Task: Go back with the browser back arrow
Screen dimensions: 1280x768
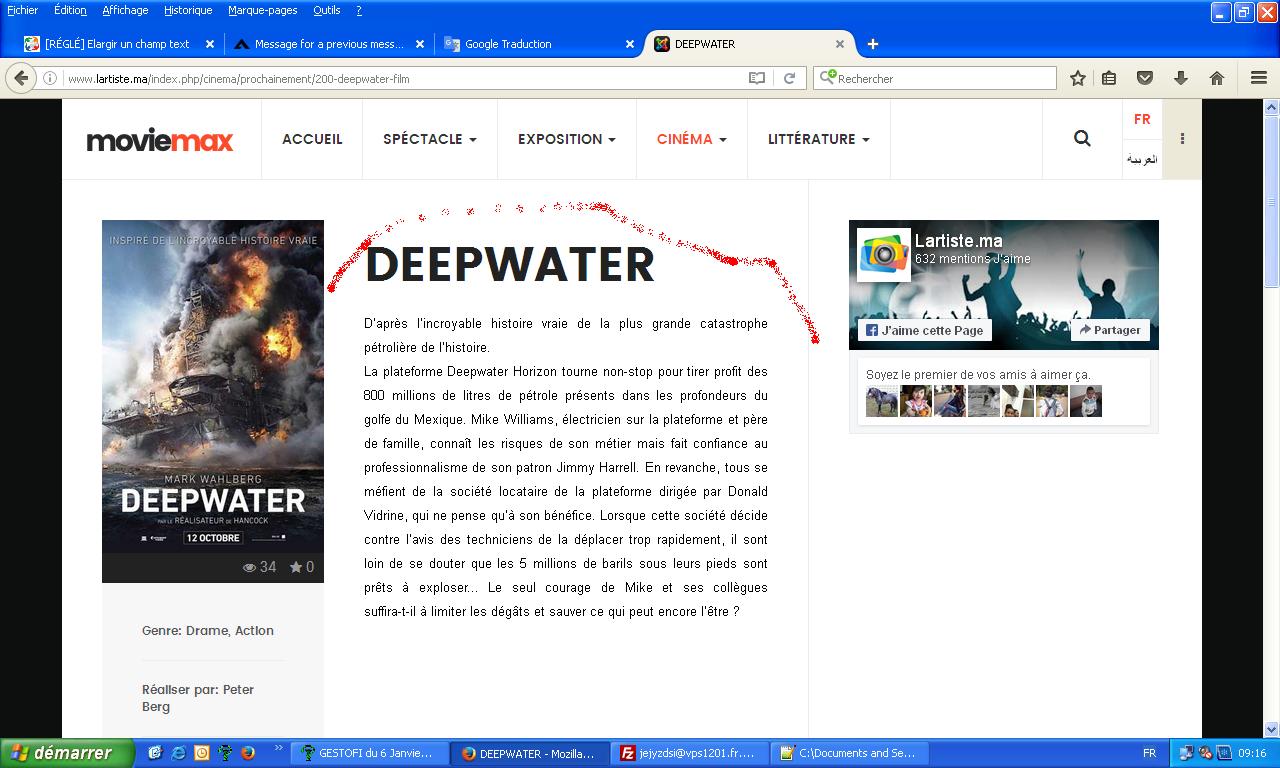Action: tap(21, 78)
